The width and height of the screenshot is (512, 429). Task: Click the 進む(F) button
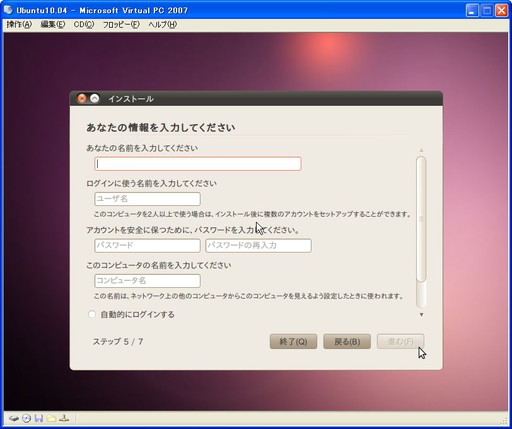click(x=400, y=341)
